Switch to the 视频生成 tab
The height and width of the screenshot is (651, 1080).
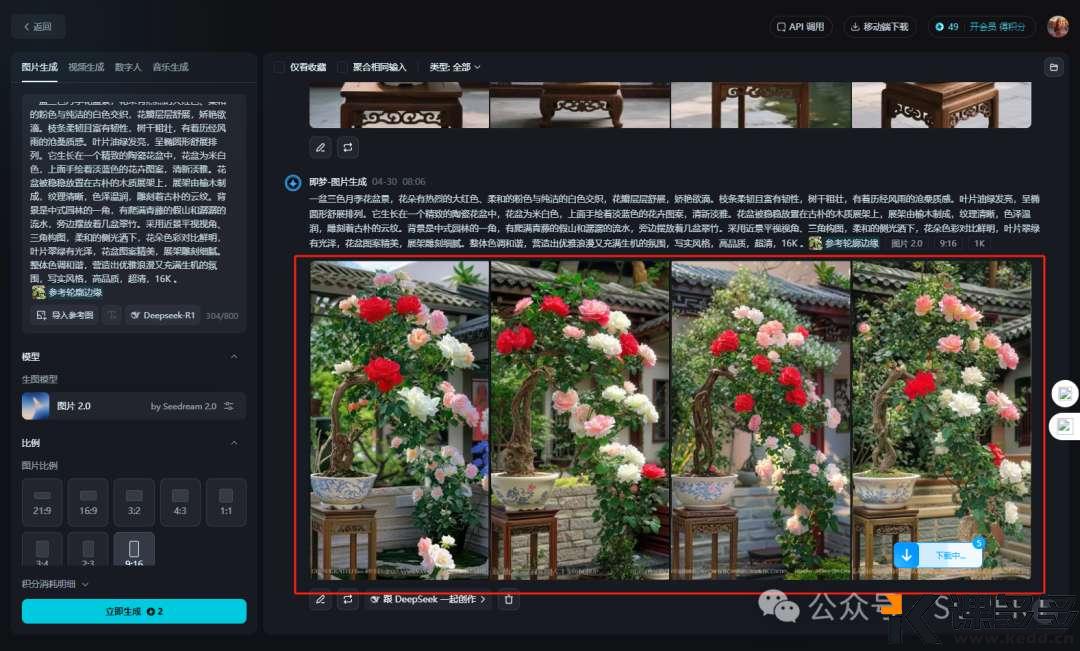click(x=86, y=67)
